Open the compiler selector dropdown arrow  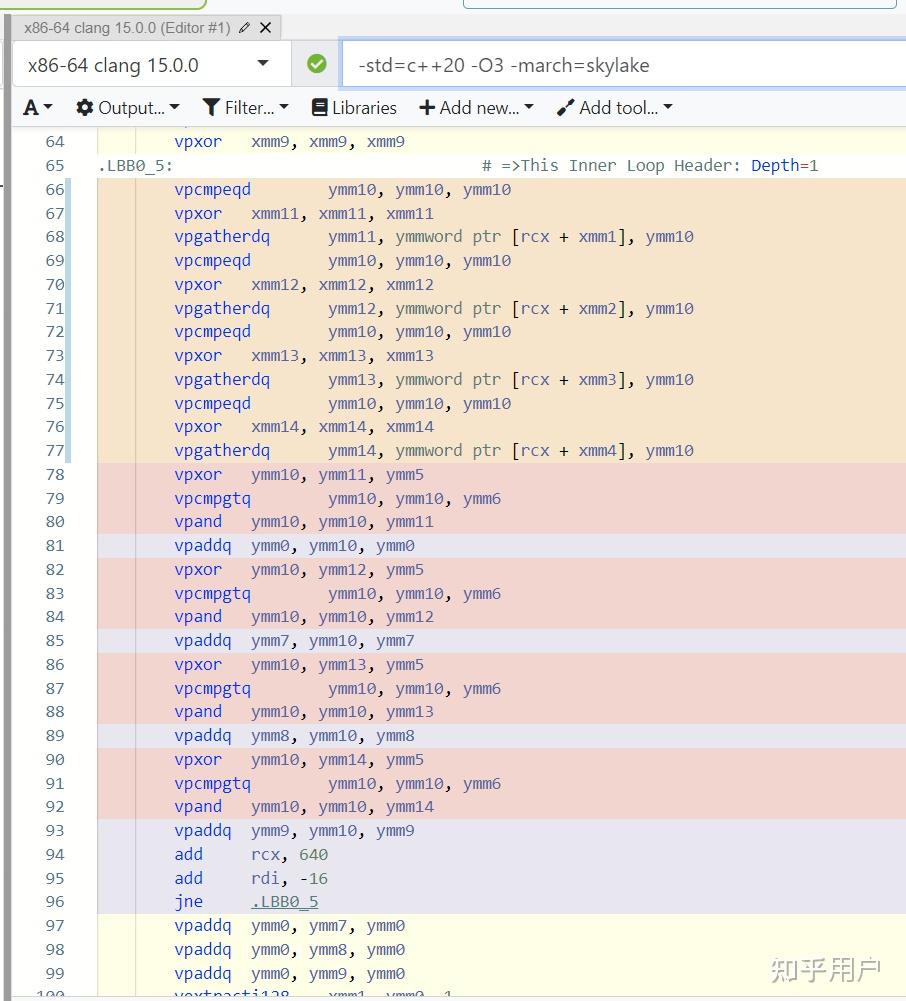click(262, 63)
